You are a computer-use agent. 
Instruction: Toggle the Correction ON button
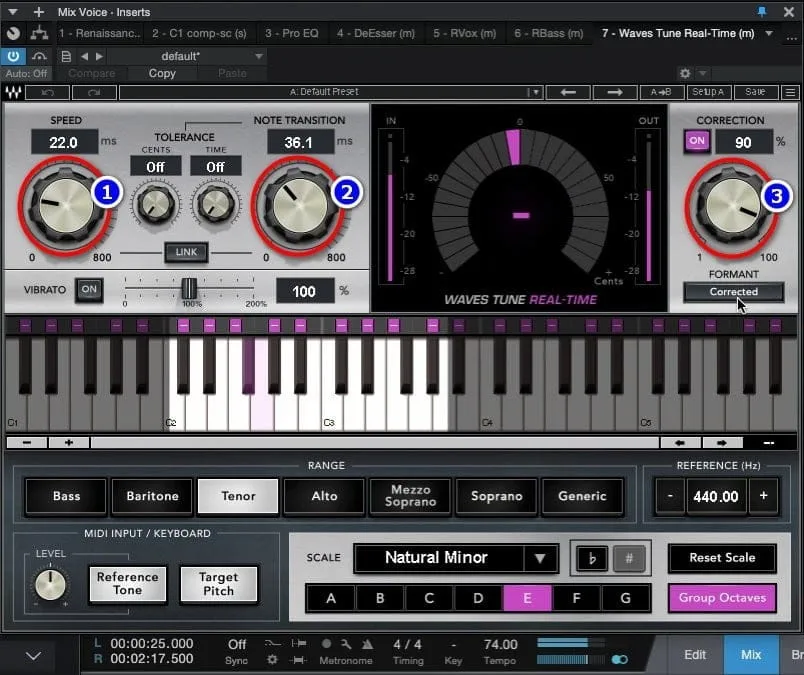click(697, 141)
